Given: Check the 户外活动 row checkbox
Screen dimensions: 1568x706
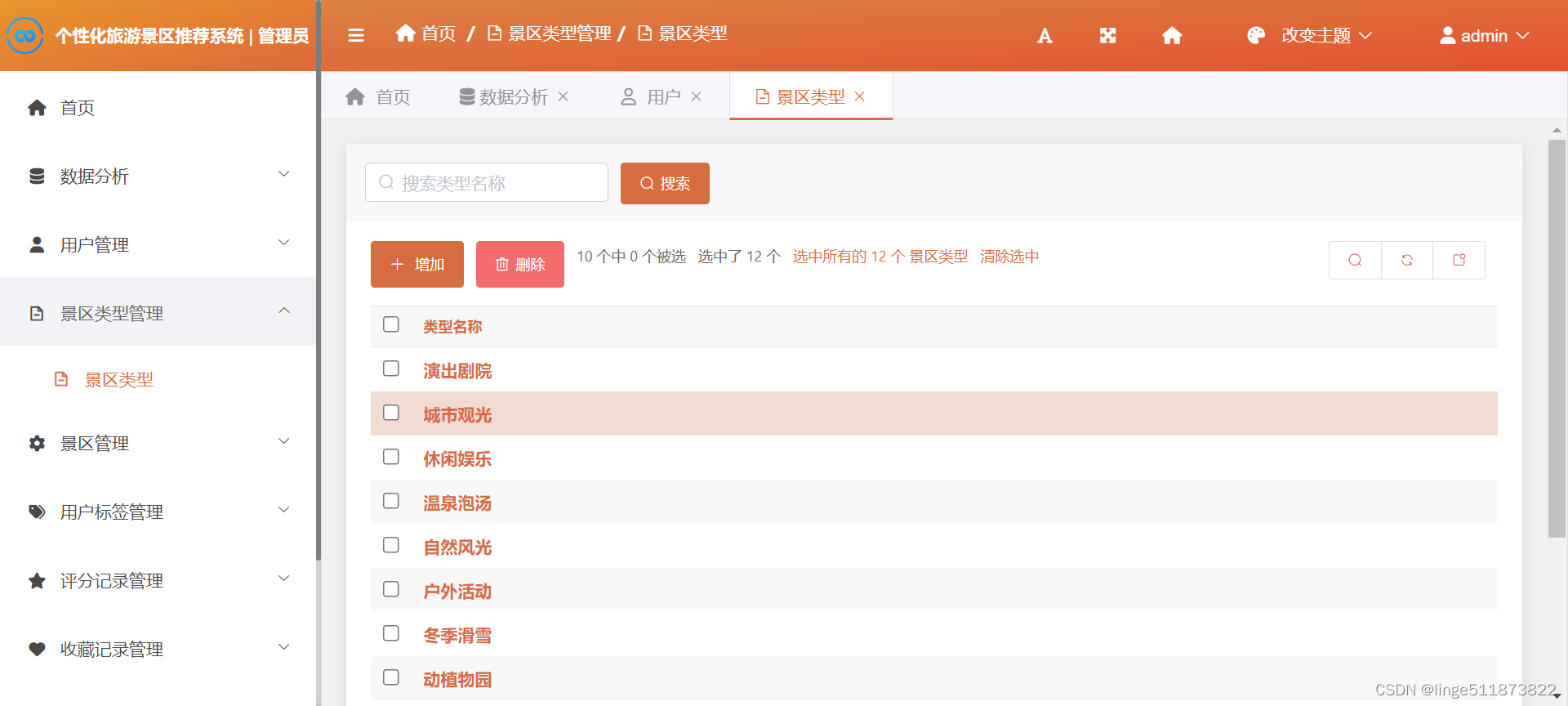Looking at the screenshot, I should click(x=391, y=589).
